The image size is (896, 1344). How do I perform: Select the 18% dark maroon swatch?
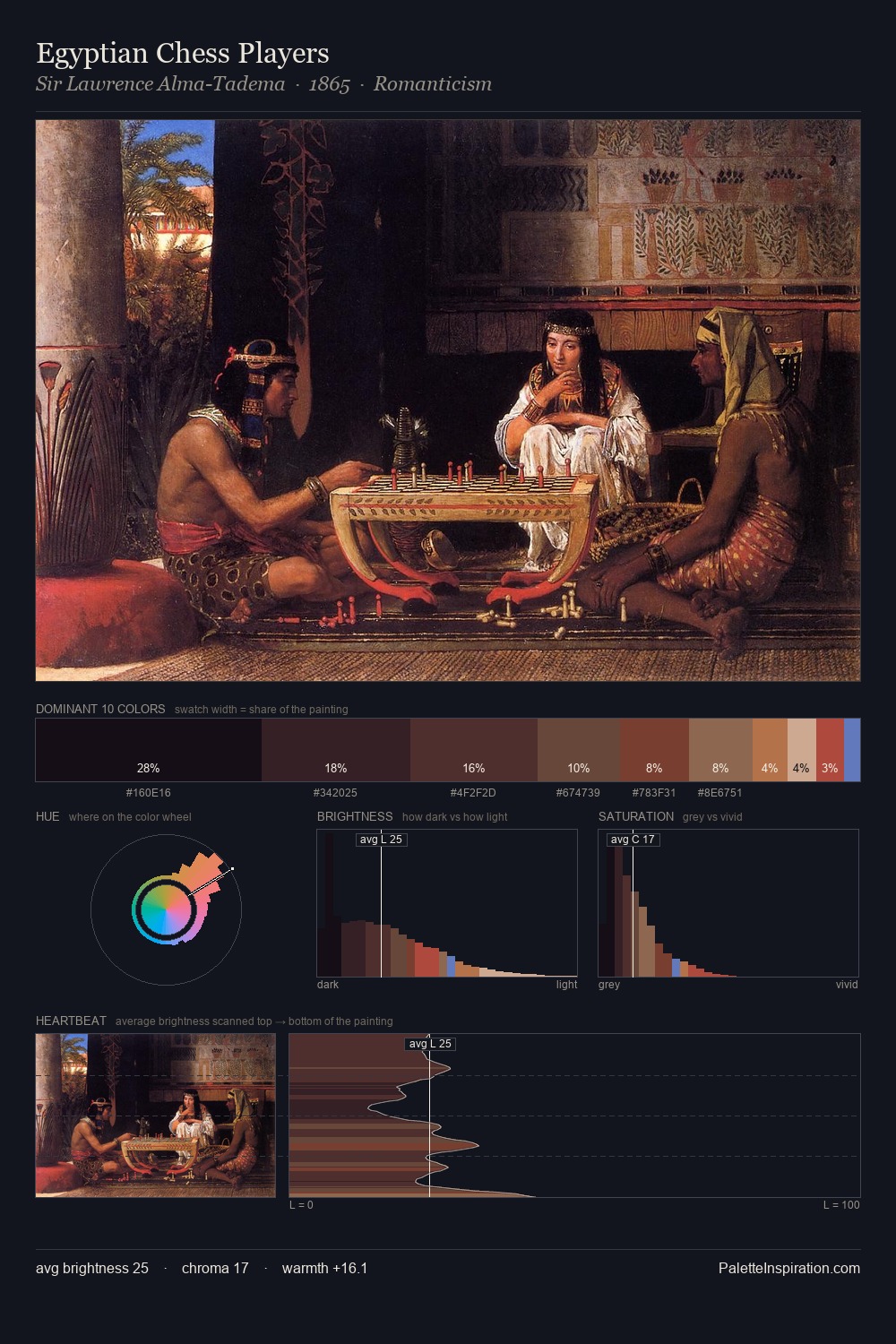point(336,750)
